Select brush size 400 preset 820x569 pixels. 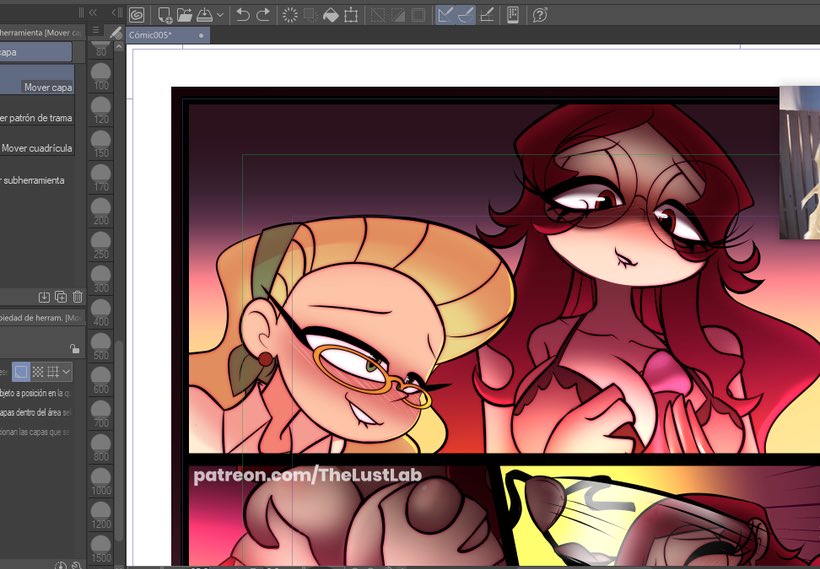100,313
